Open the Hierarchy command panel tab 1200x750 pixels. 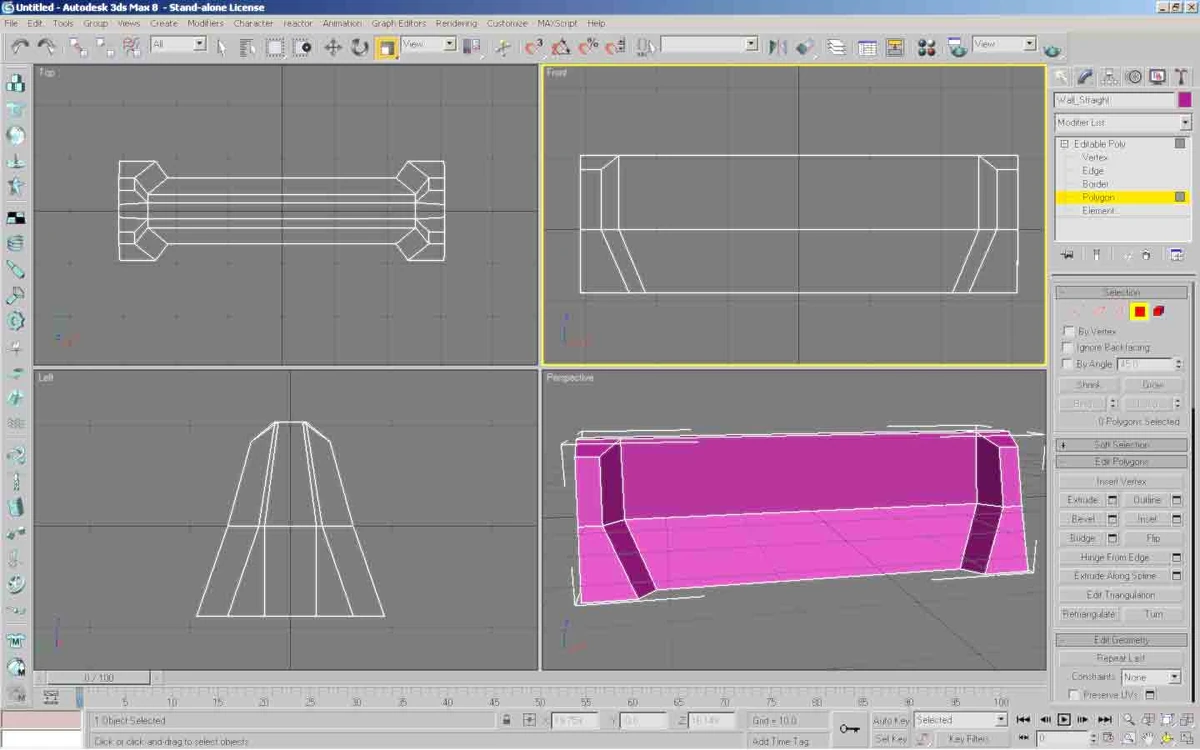tap(1110, 77)
